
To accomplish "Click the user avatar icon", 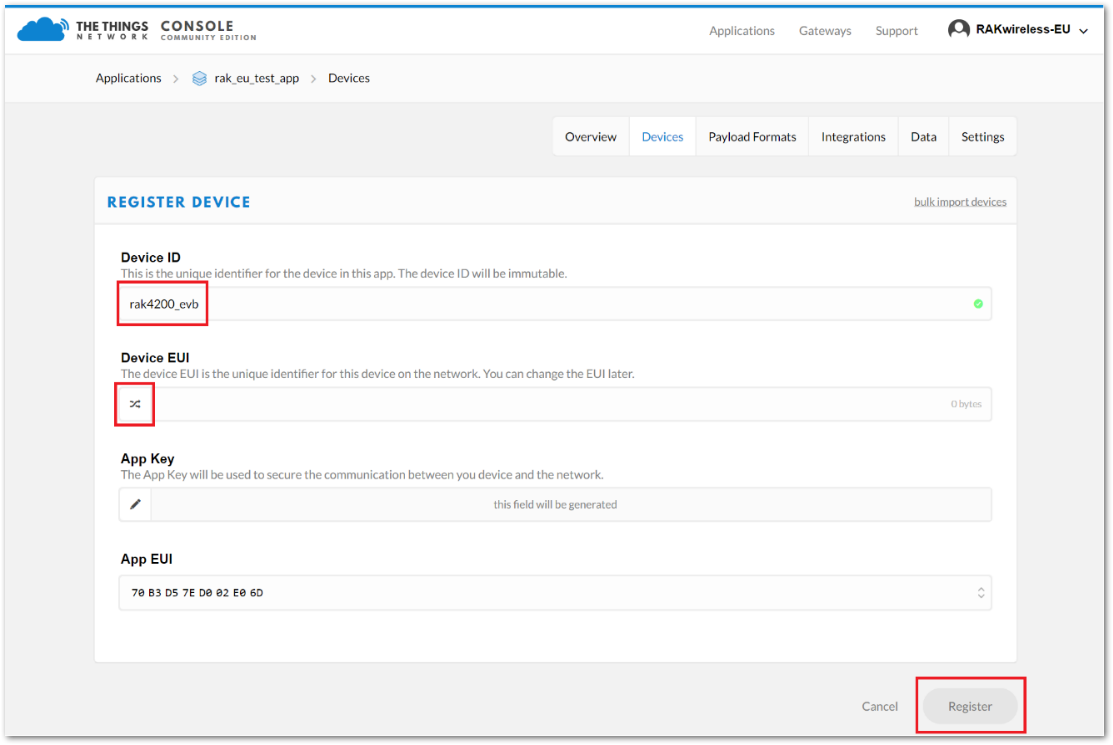I will tap(958, 29).
